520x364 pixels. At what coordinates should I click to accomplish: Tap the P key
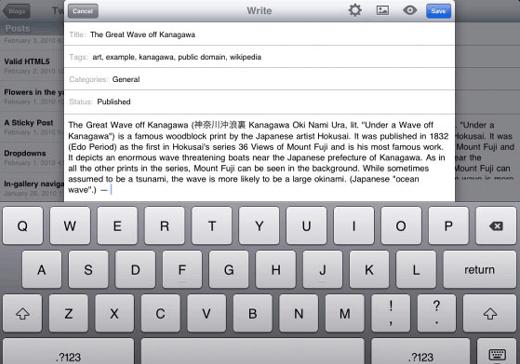pyautogui.click(x=448, y=226)
